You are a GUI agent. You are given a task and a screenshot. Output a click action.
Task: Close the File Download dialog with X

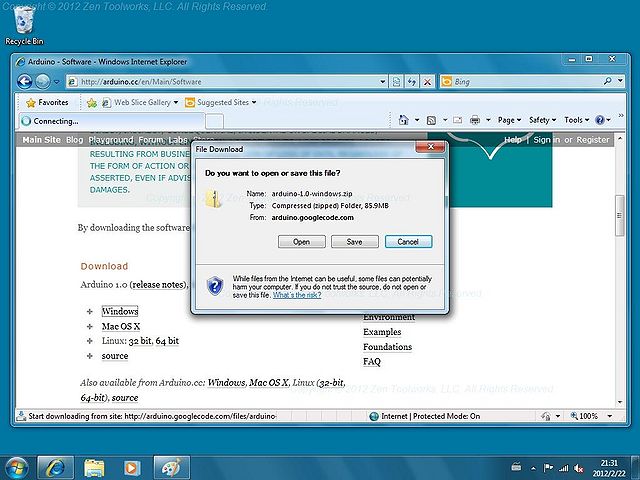[x=430, y=147]
